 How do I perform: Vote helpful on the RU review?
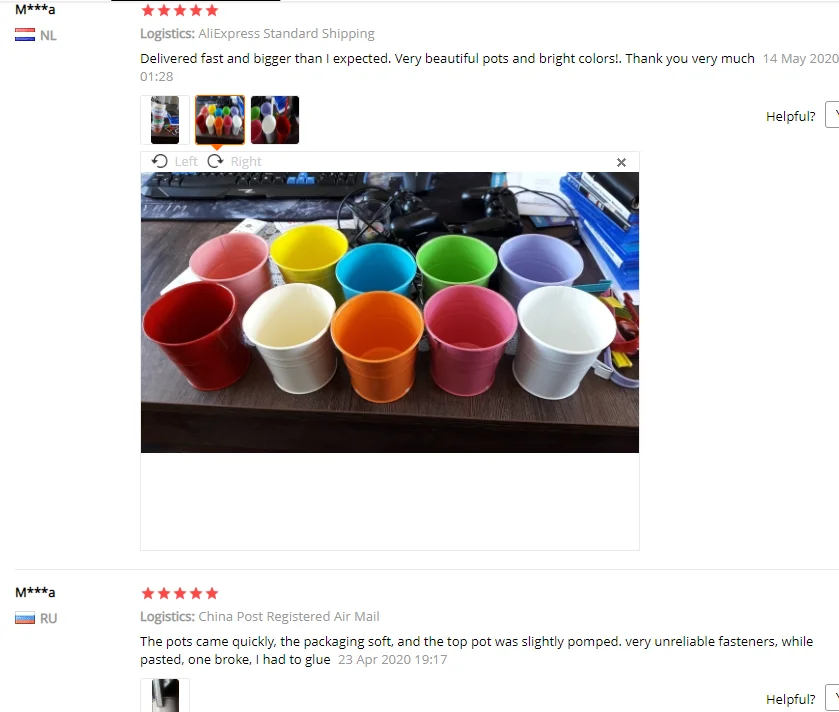coord(832,698)
